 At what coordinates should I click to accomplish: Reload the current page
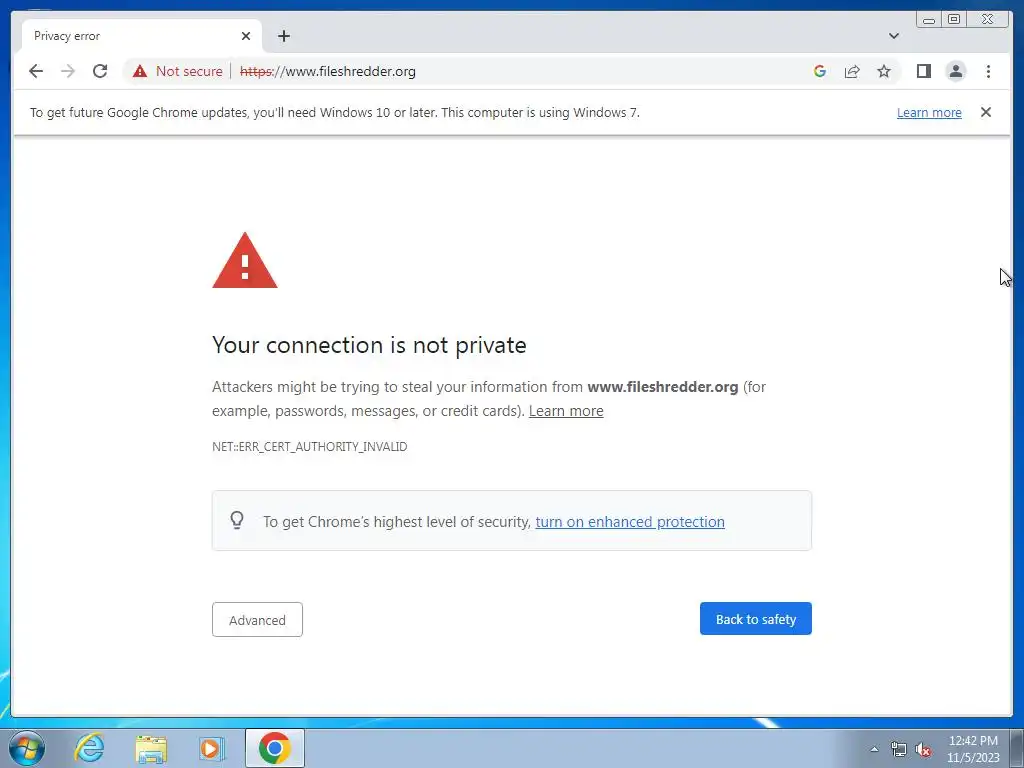coord(100,71)
